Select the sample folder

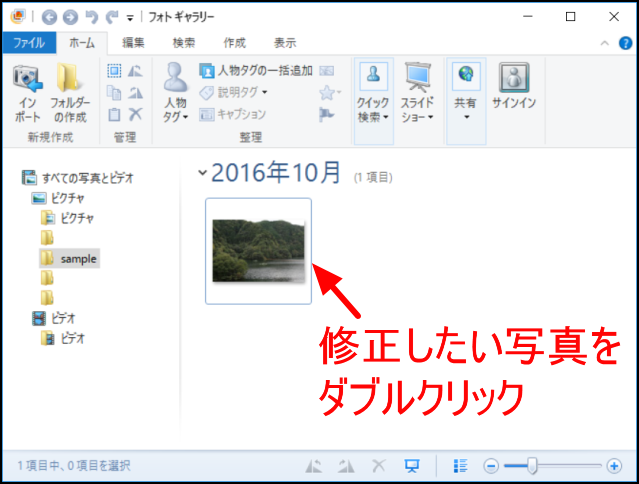click(x=69, y=259)
